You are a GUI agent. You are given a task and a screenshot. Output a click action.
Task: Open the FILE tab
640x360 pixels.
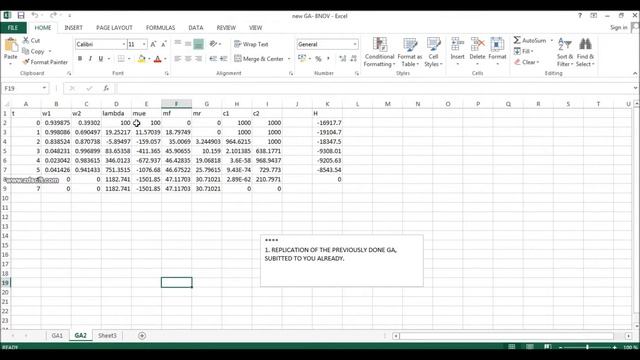point(13,28)
